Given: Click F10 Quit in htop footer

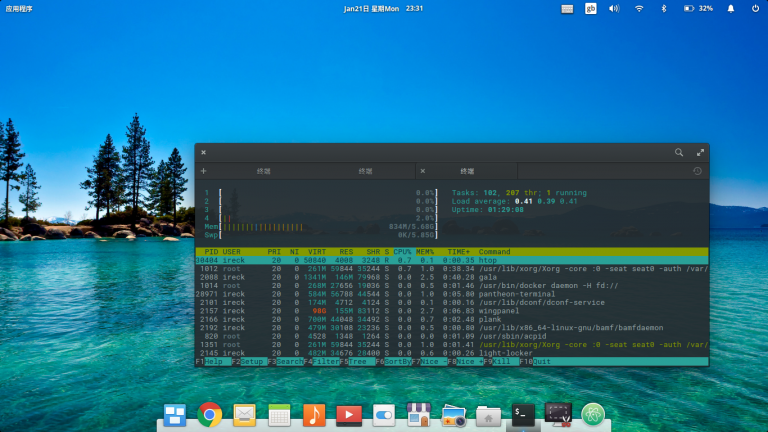Looking at the screenshot, I should point(535,361).
